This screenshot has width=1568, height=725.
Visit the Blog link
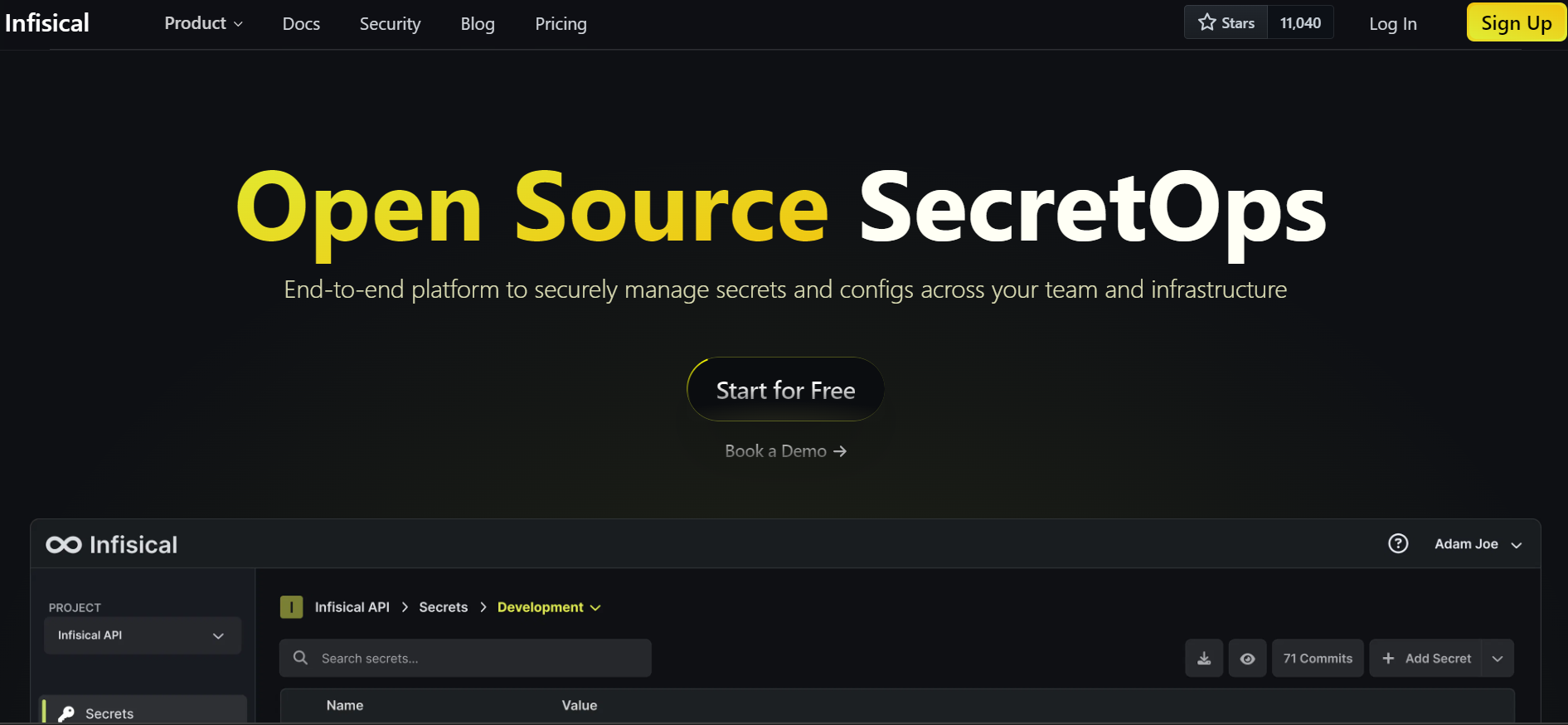coord(478,24)
